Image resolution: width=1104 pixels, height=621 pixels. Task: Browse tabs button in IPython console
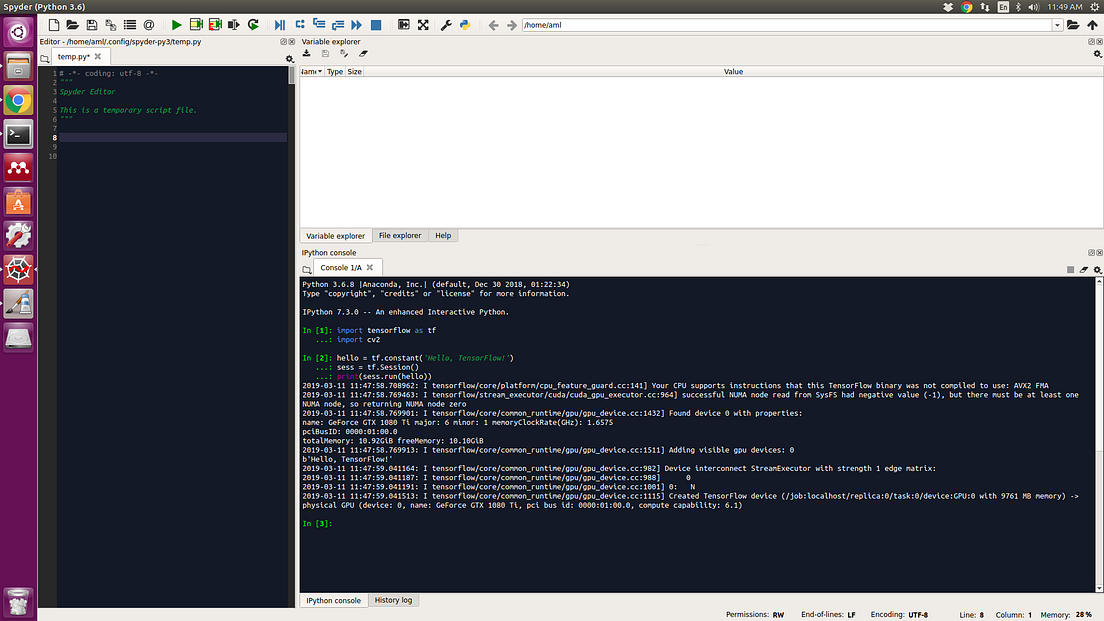click(306, 269)
